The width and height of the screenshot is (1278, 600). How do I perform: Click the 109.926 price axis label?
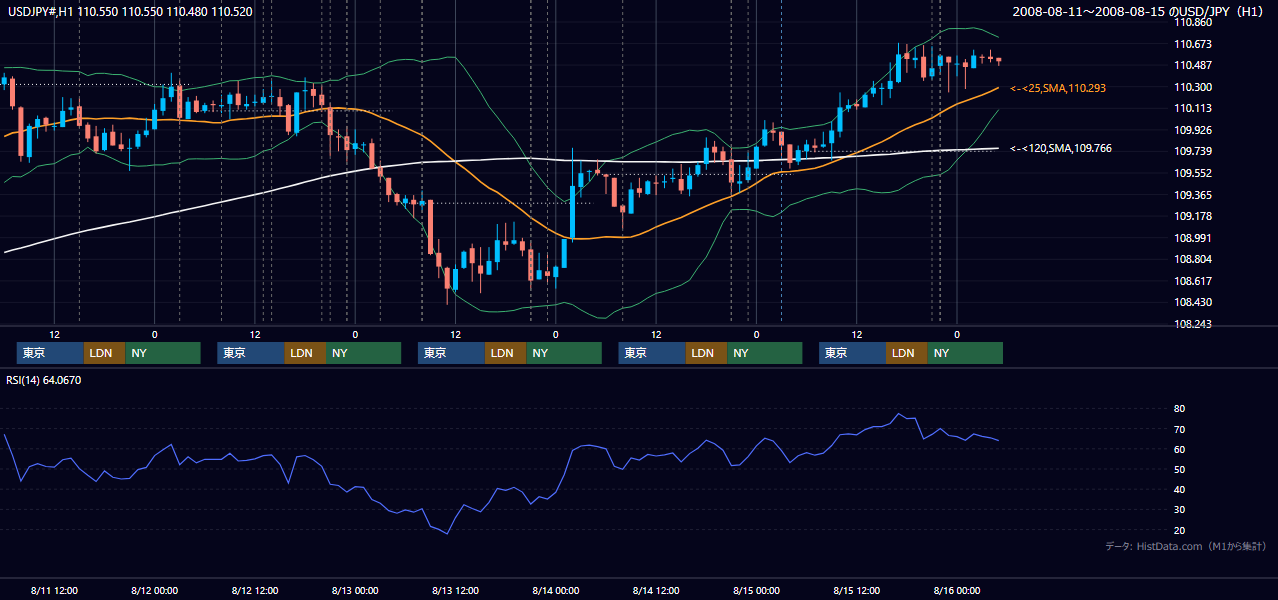click(x=1194, y=130)
